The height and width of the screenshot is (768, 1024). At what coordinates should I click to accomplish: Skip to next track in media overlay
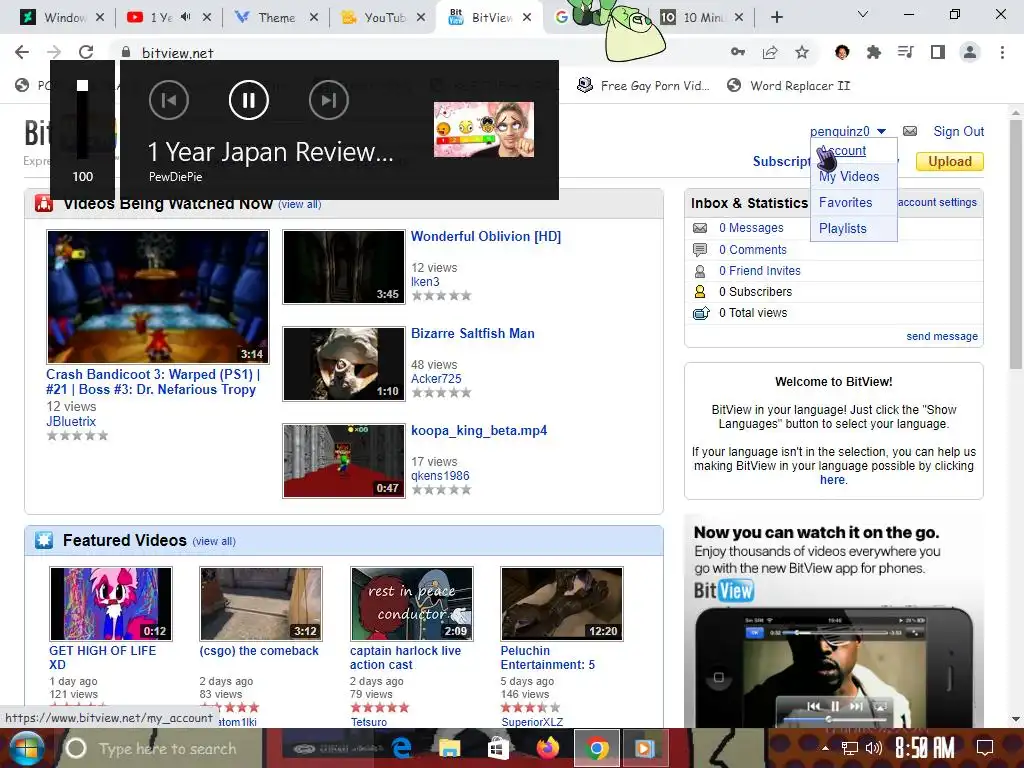coord(328,100)
